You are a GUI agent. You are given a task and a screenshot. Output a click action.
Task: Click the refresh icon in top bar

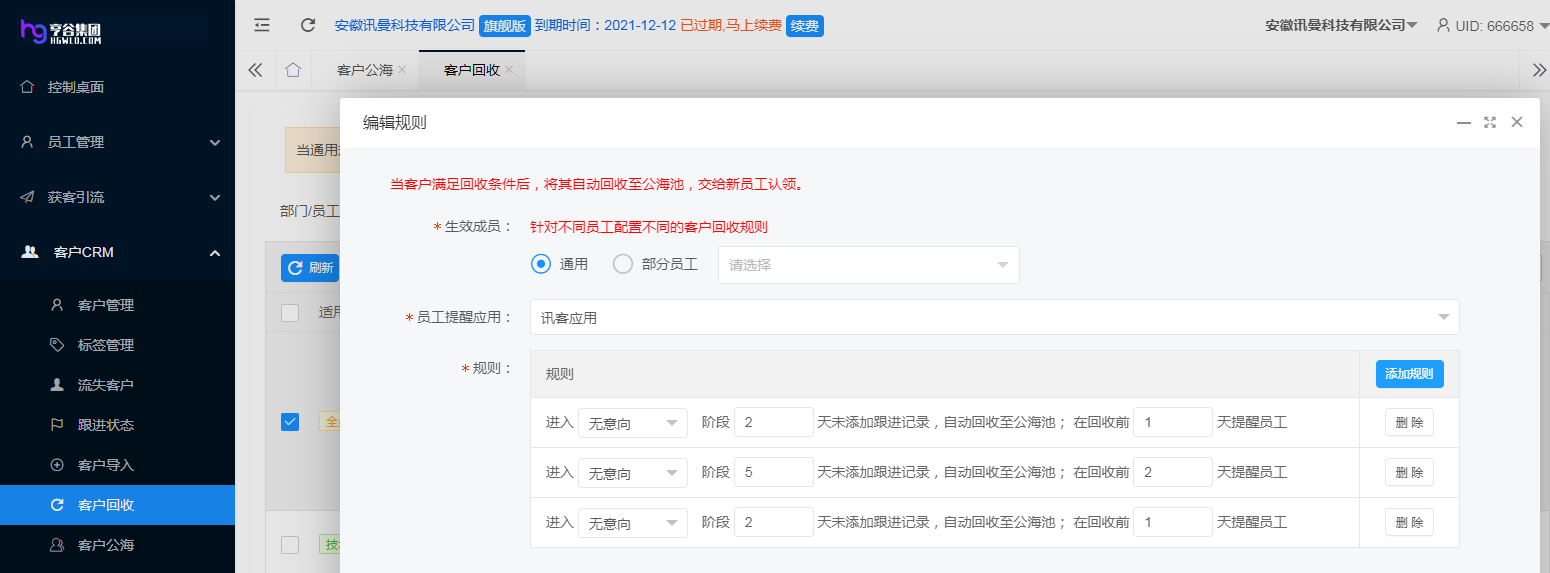coord(308,25)
